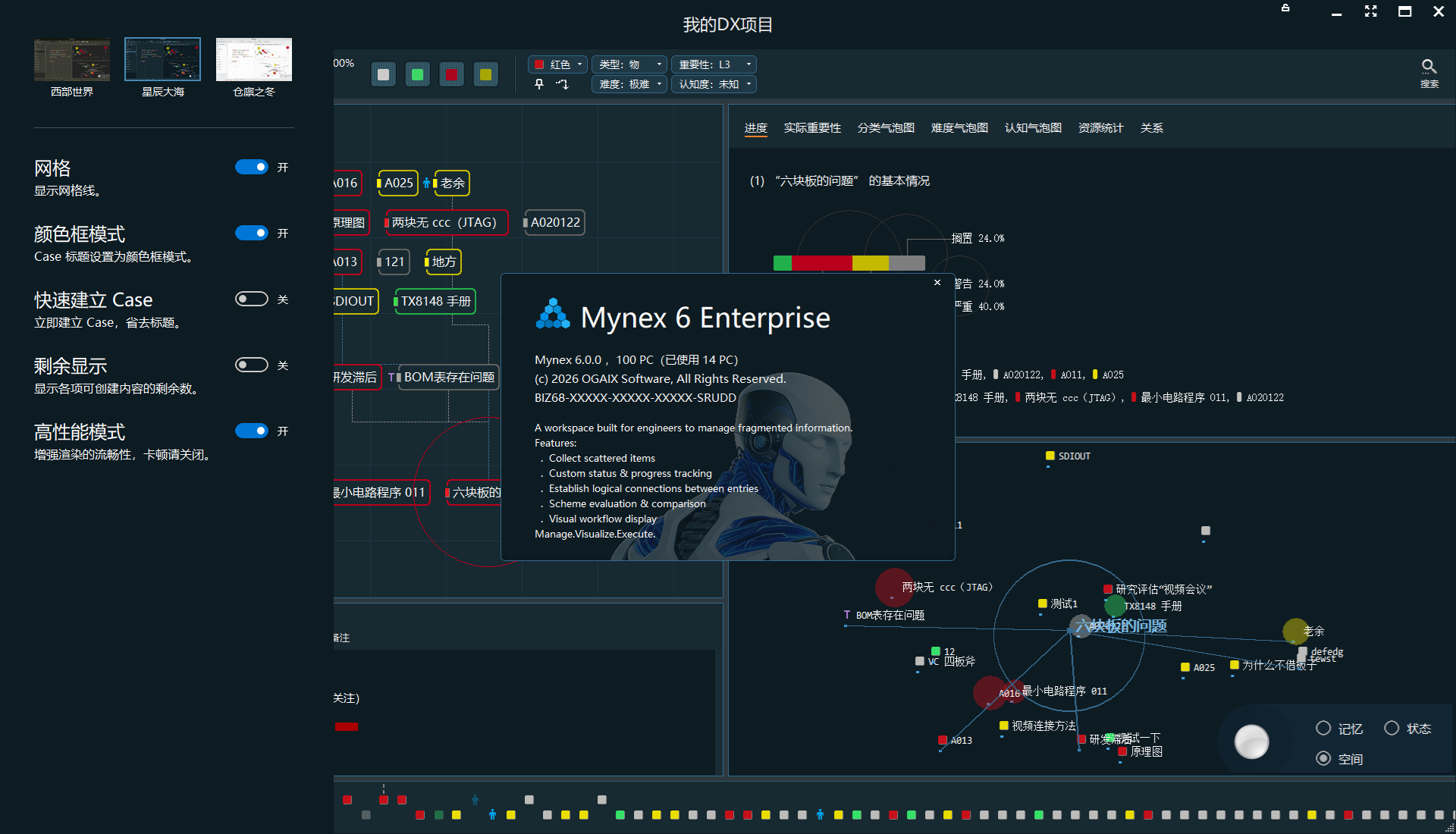1456x834 pixels.
Task: Click the search magnifier icon
Action: point(1429,67)
